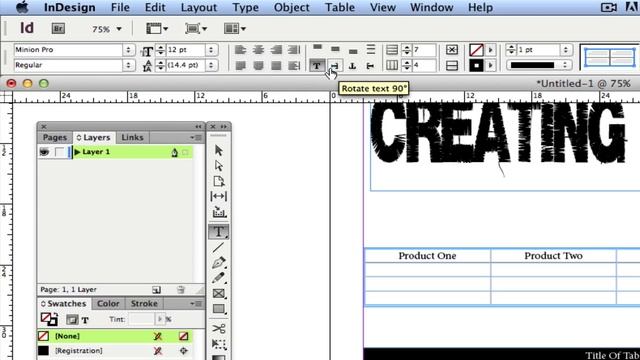Select the Rectangle tool
Viewport: 640px width, 360px height.
pos(219,309)
